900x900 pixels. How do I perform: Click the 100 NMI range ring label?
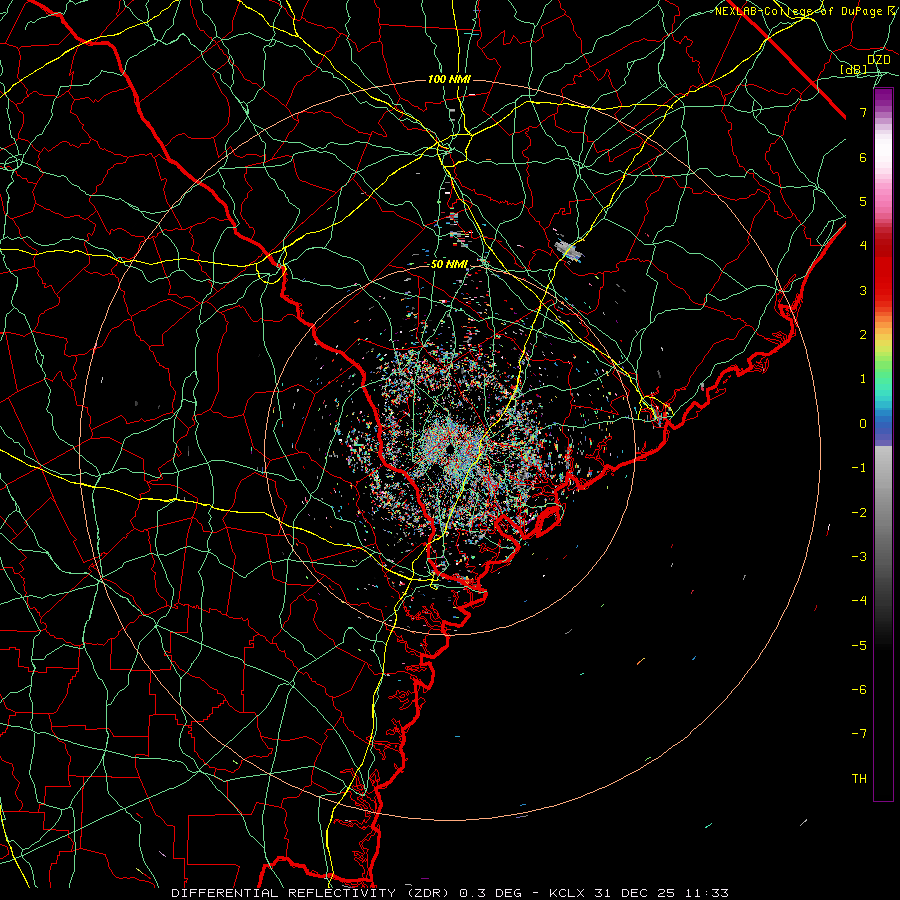[449, 79]
